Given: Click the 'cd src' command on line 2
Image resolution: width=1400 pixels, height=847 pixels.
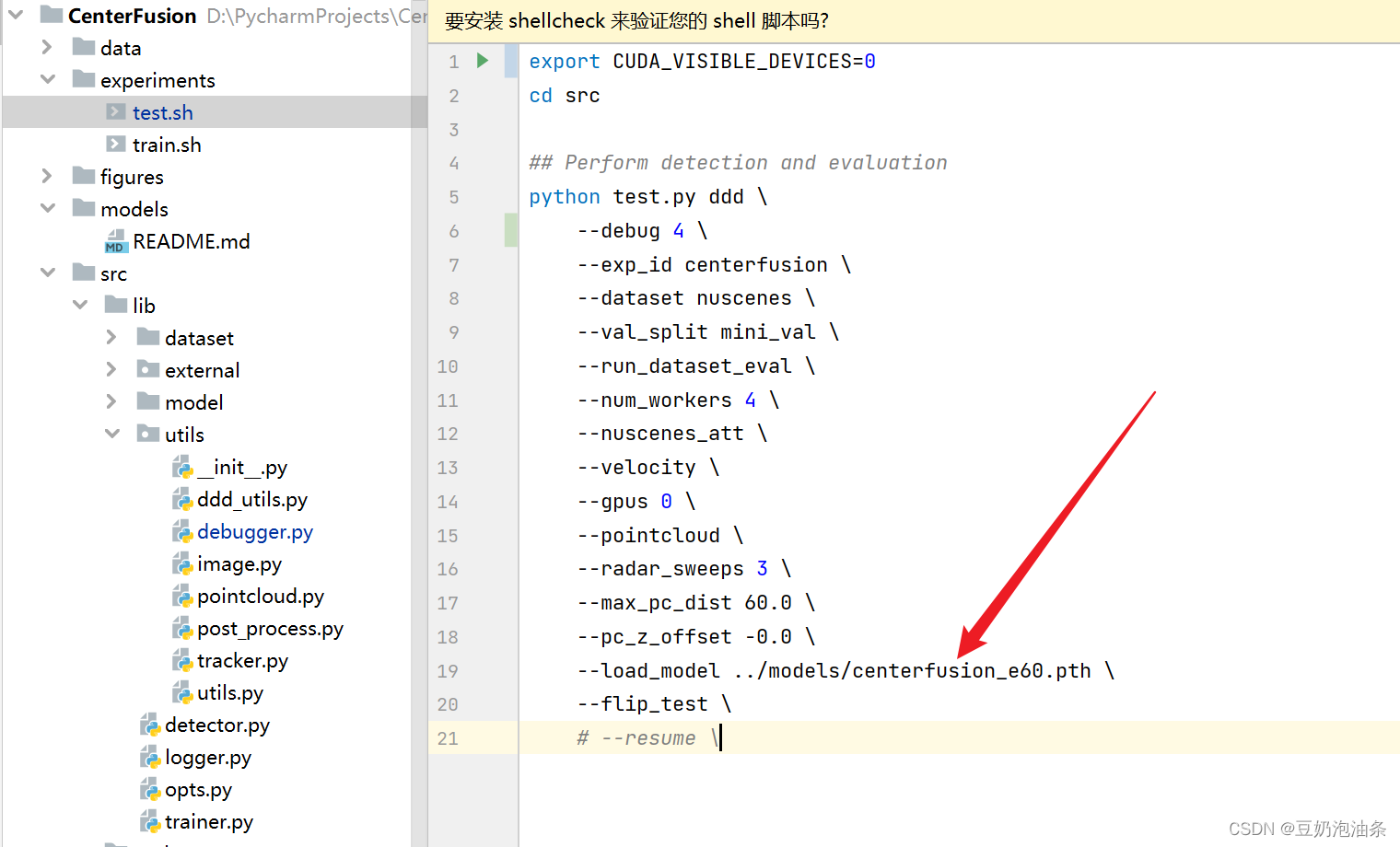Looking at the screenshot, I should tap(565, 96).
